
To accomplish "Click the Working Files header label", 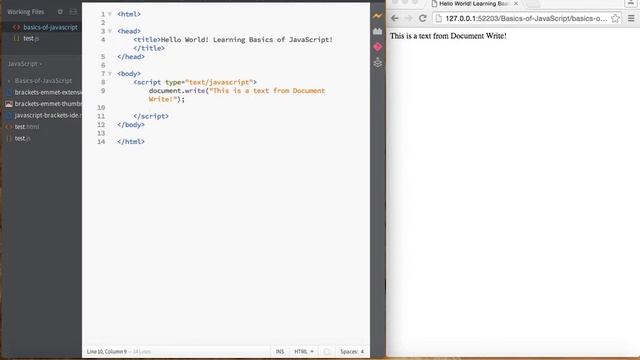I will tap(25, 12).
